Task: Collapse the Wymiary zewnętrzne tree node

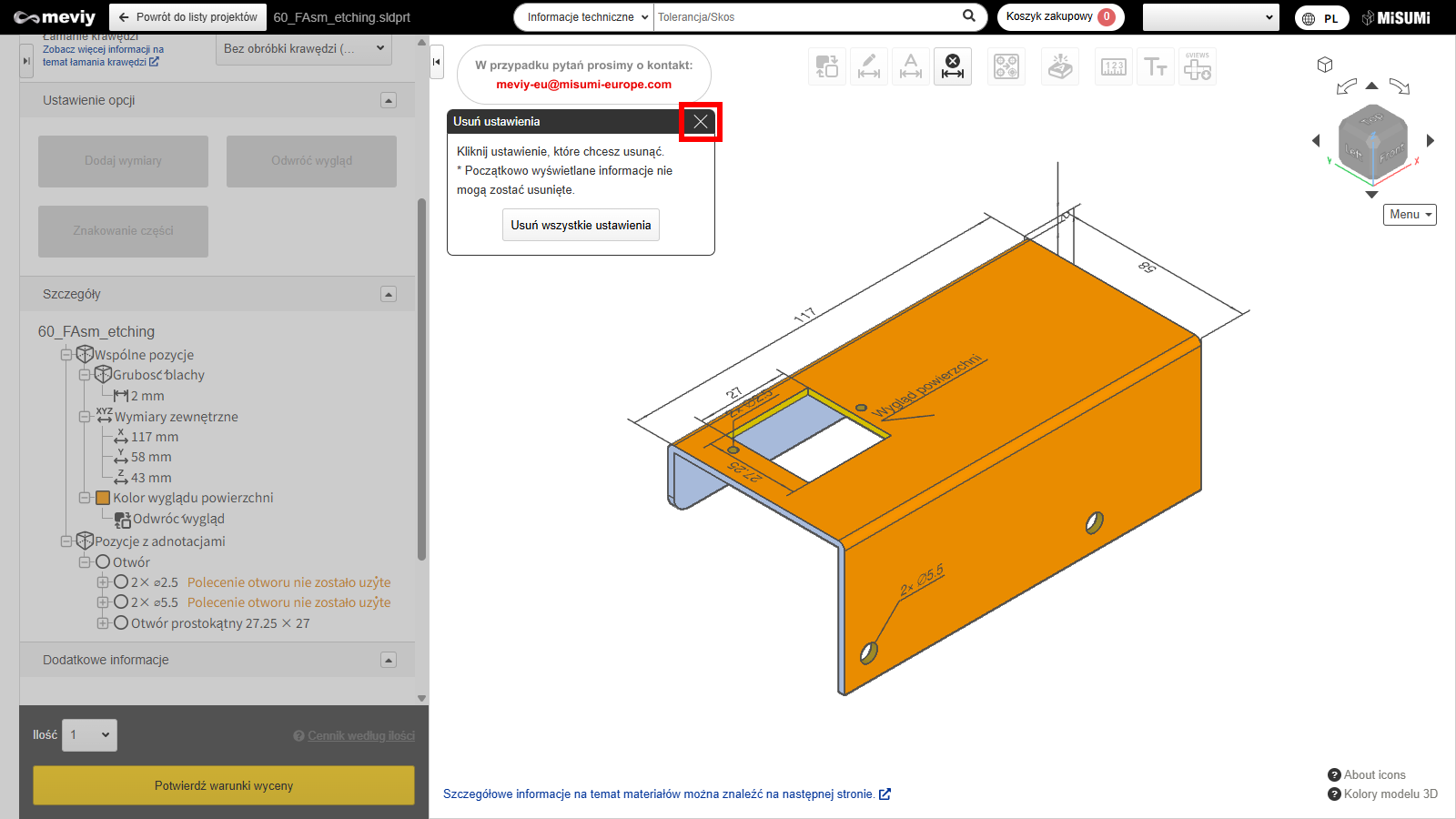Action: tap(85, 417)
